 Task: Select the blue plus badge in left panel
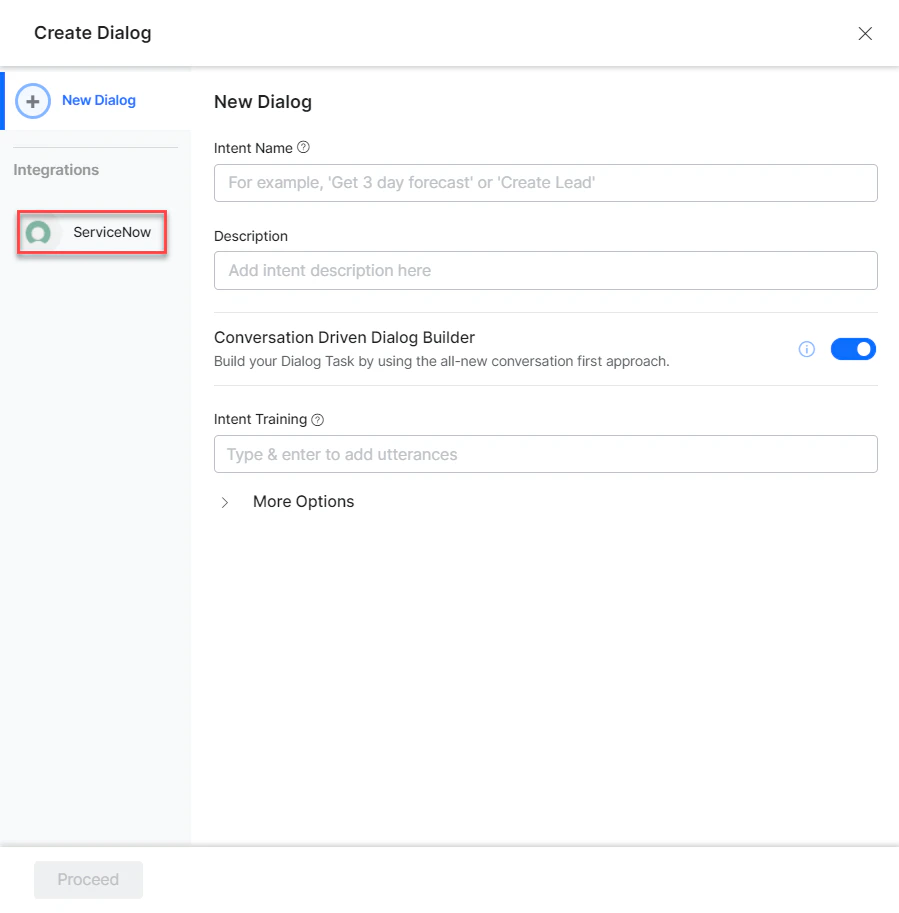click(x=33, y=101)
